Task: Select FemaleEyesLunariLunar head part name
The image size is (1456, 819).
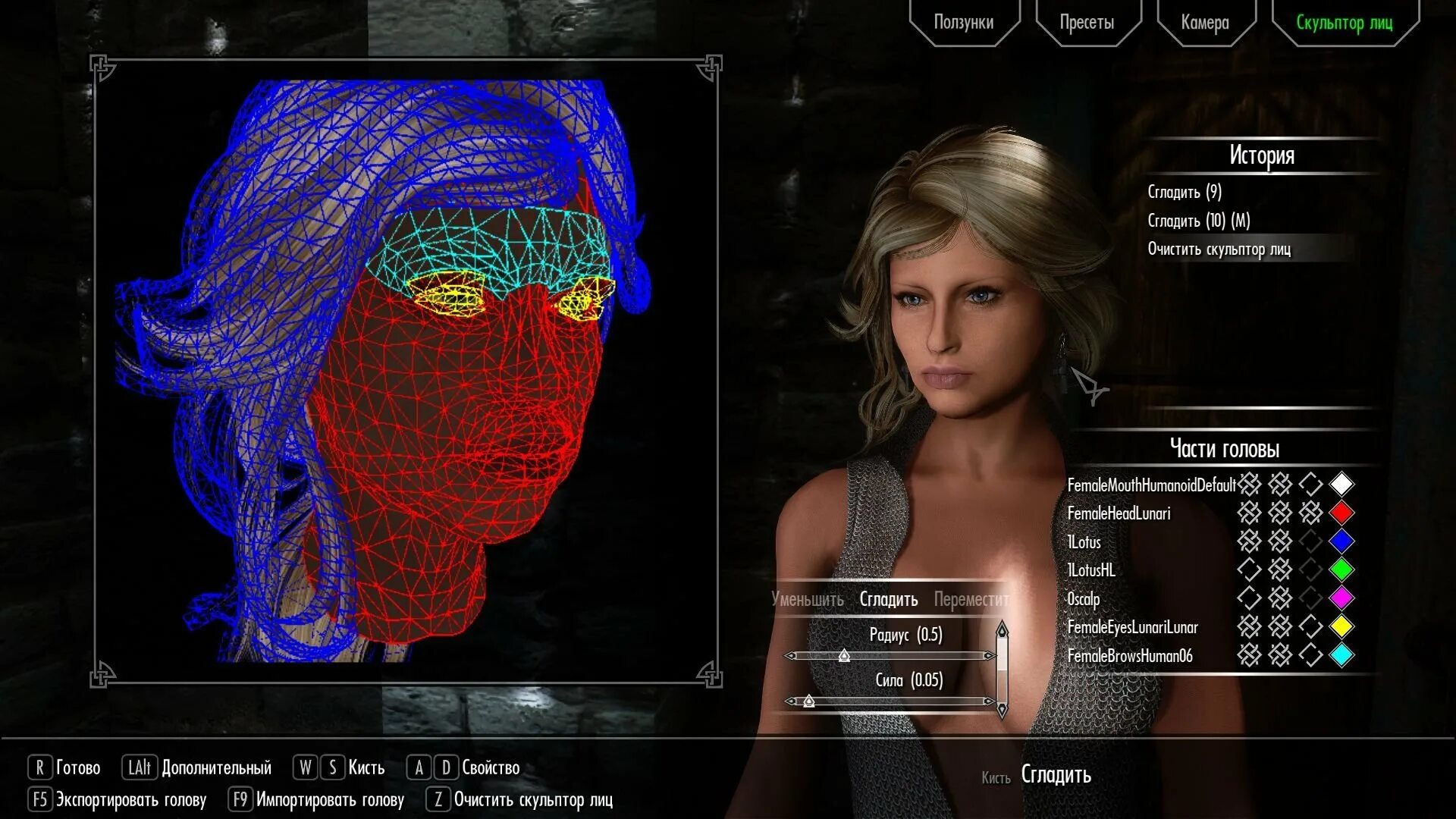Action: coord(1132,627)
